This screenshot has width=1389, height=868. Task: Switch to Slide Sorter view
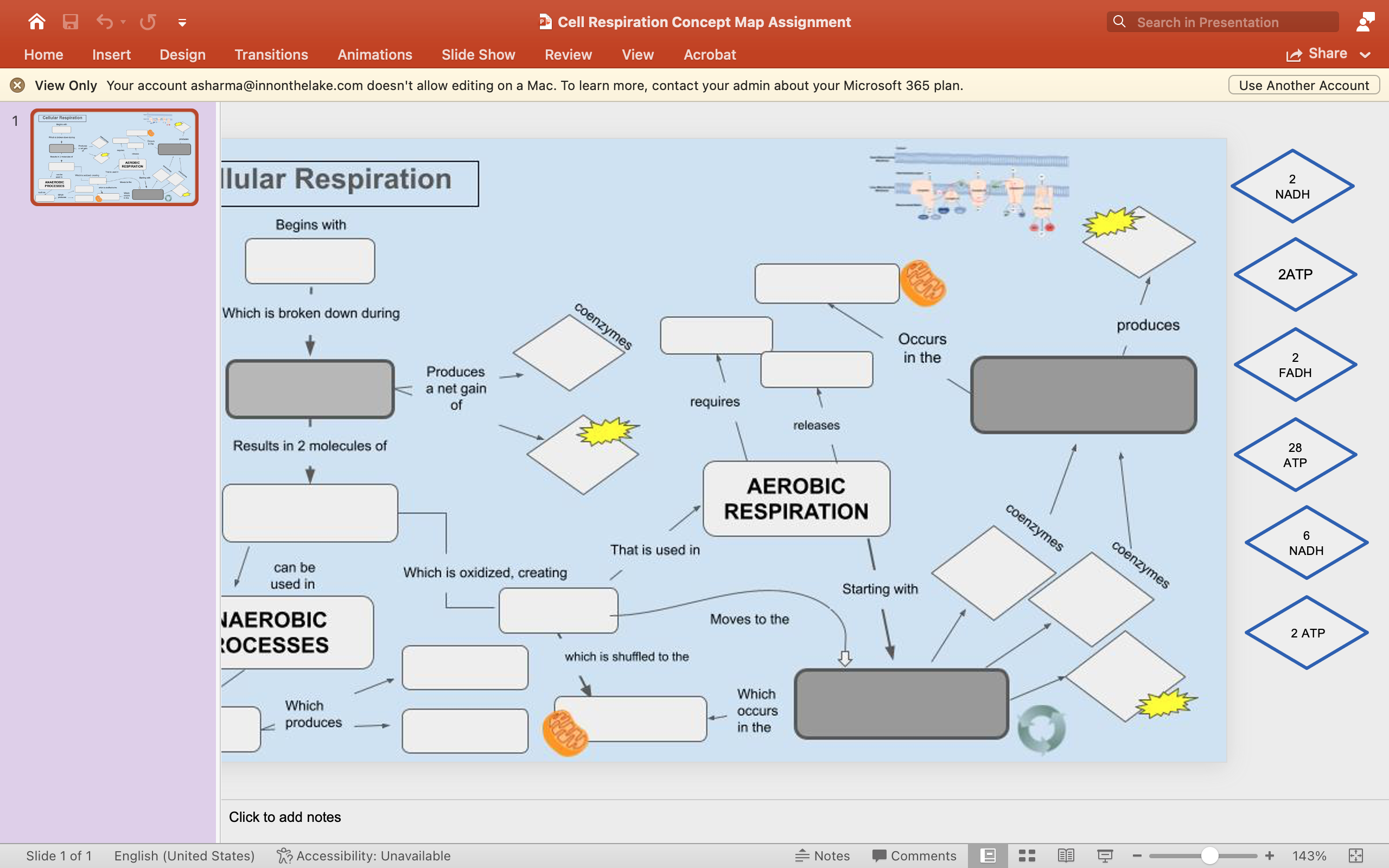click(x=1027, y=855)
